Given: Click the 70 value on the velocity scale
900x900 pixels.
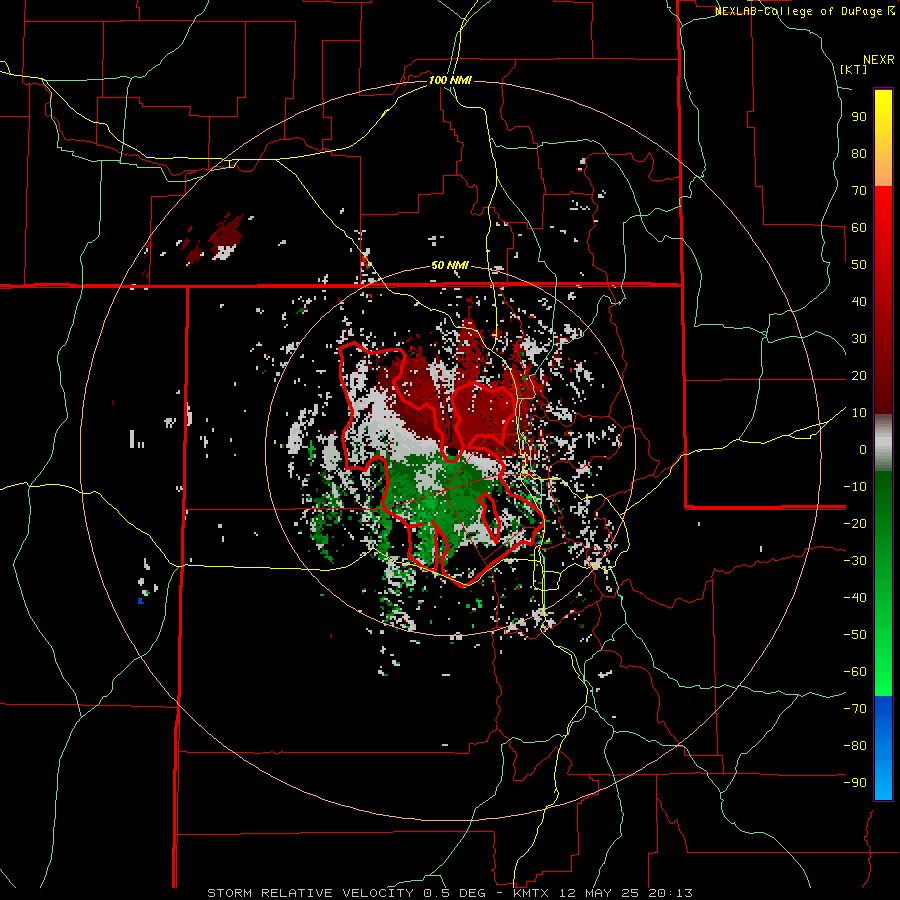Looking at the screenshot, I should coord(859,191).
